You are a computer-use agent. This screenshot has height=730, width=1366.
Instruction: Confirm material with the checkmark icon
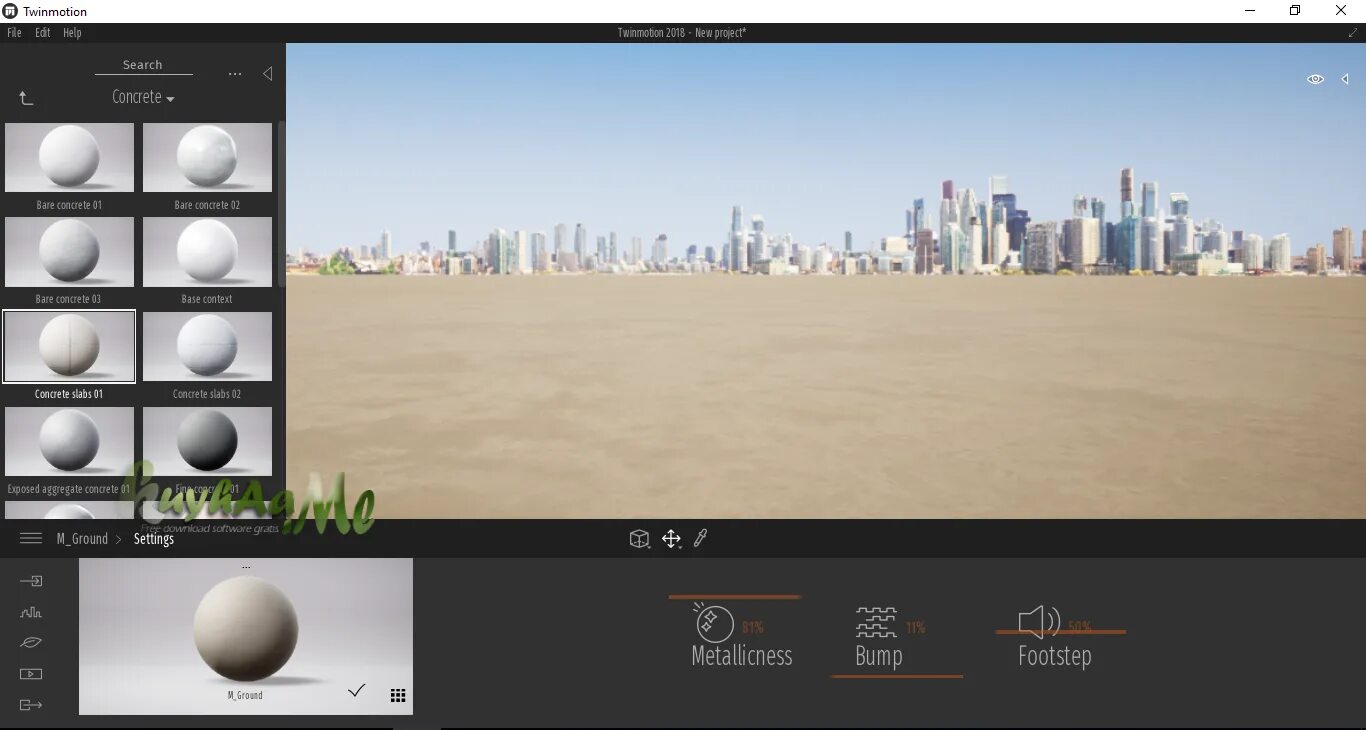tap(356, 690)
